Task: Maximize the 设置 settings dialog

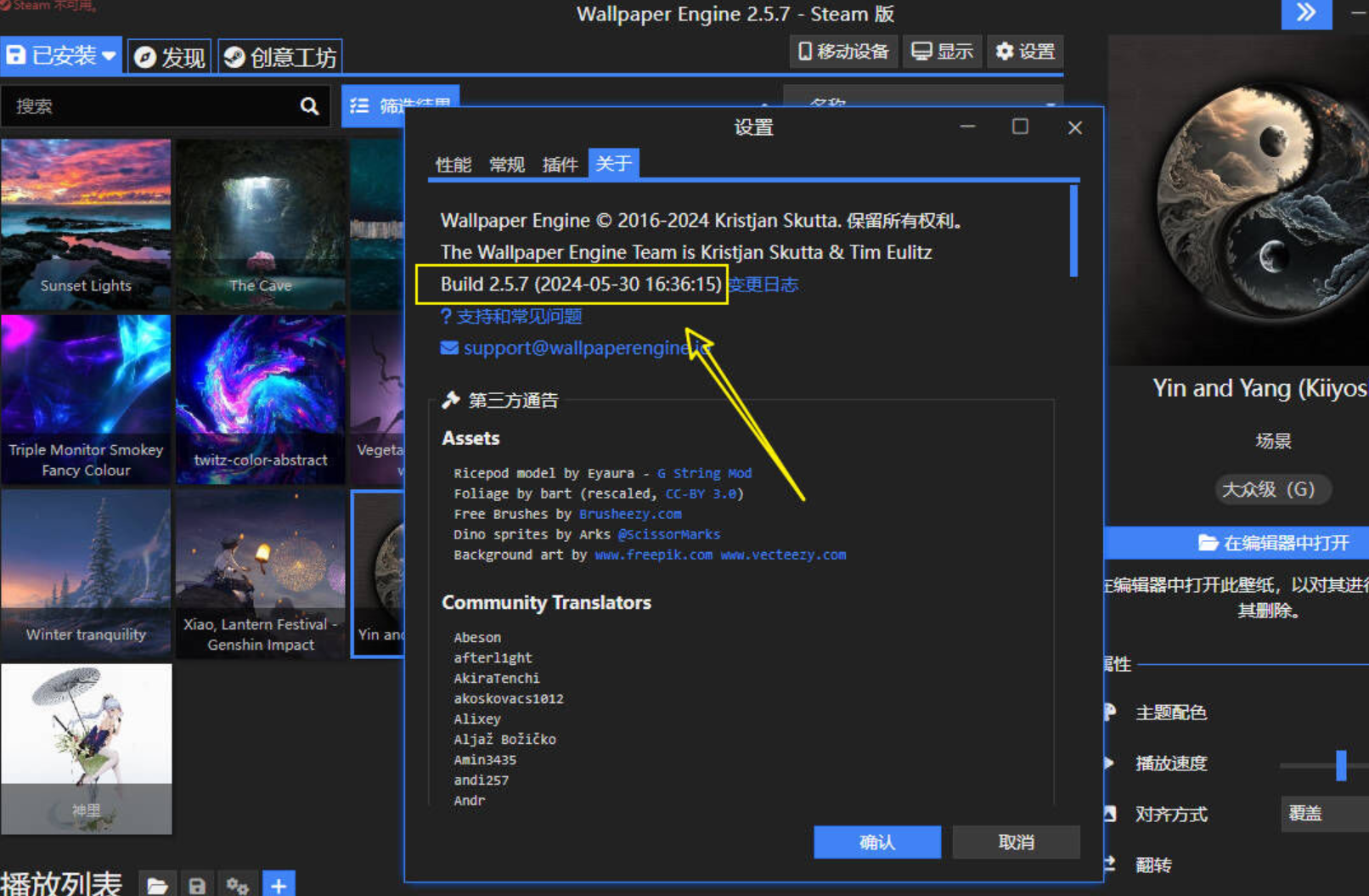Action: click(x=1020, y=127)
